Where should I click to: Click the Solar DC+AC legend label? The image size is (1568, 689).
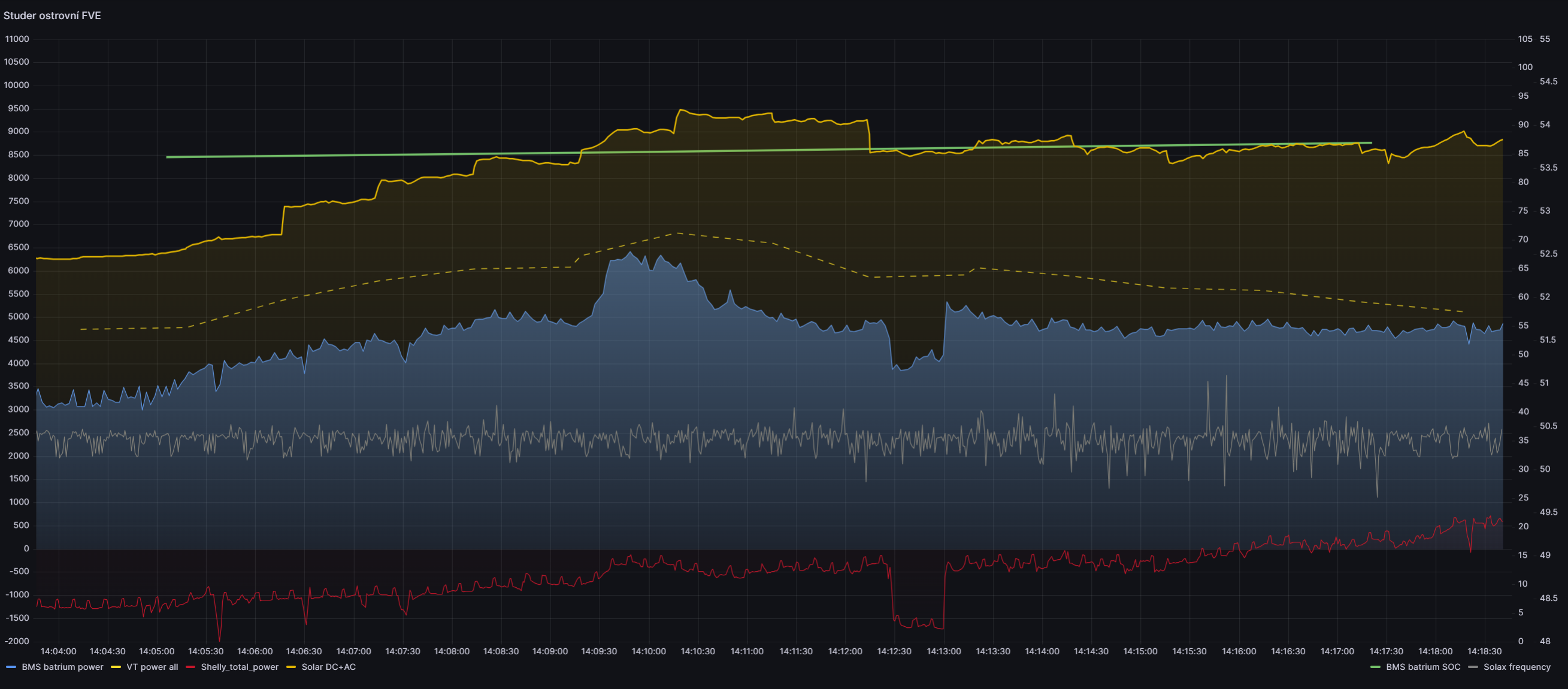point(328,666)
